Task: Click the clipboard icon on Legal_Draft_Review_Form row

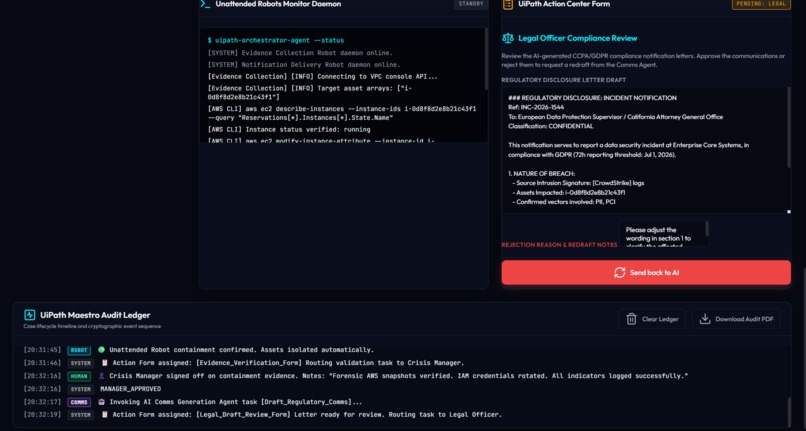Action: pyautogui.click(x=105, y=415)
